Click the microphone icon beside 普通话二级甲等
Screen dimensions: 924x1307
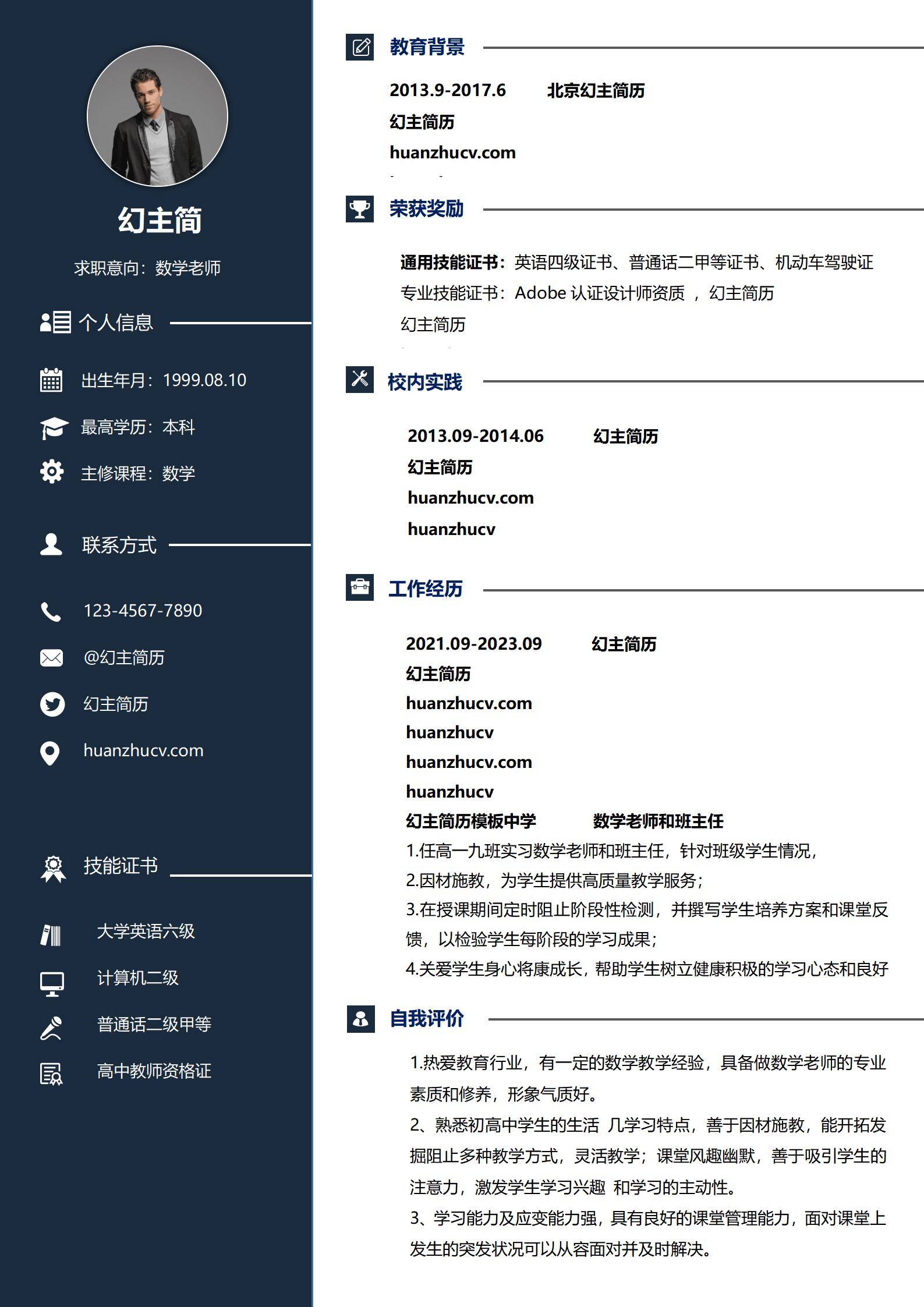(x=51, y=1028)
